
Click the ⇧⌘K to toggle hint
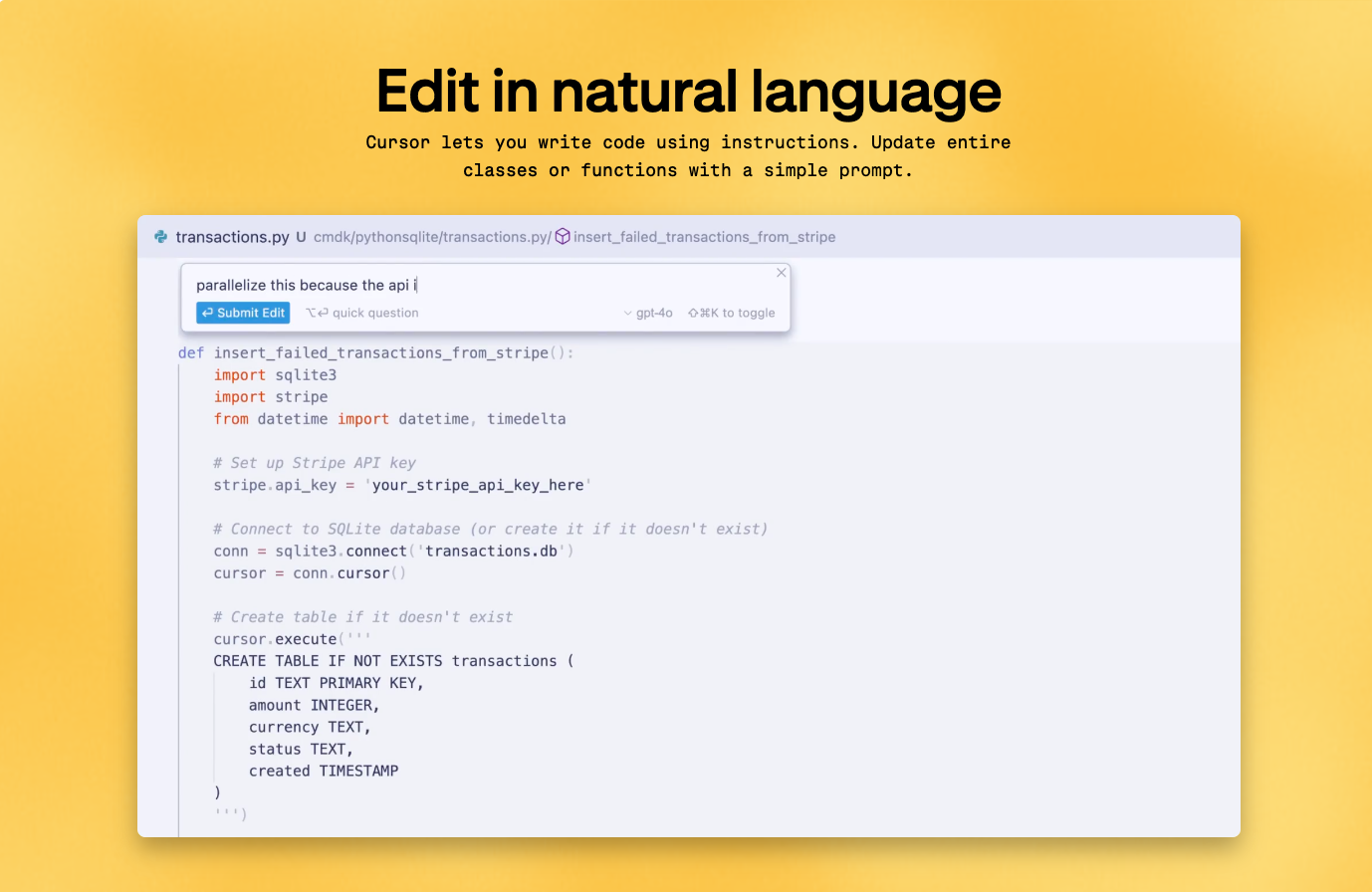click(732, 313)
